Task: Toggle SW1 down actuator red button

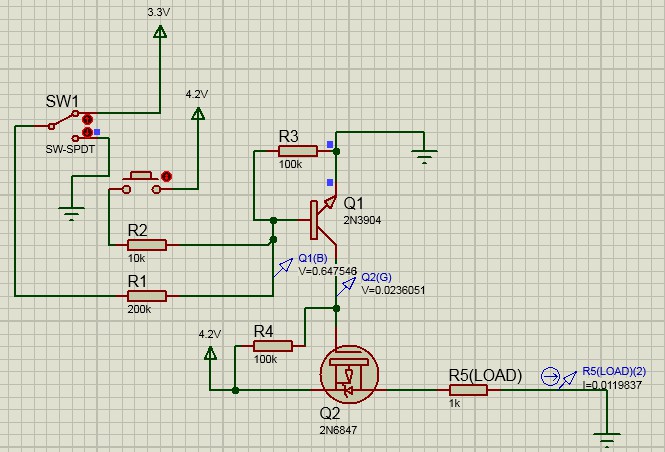Action: (x=87, y=132)
